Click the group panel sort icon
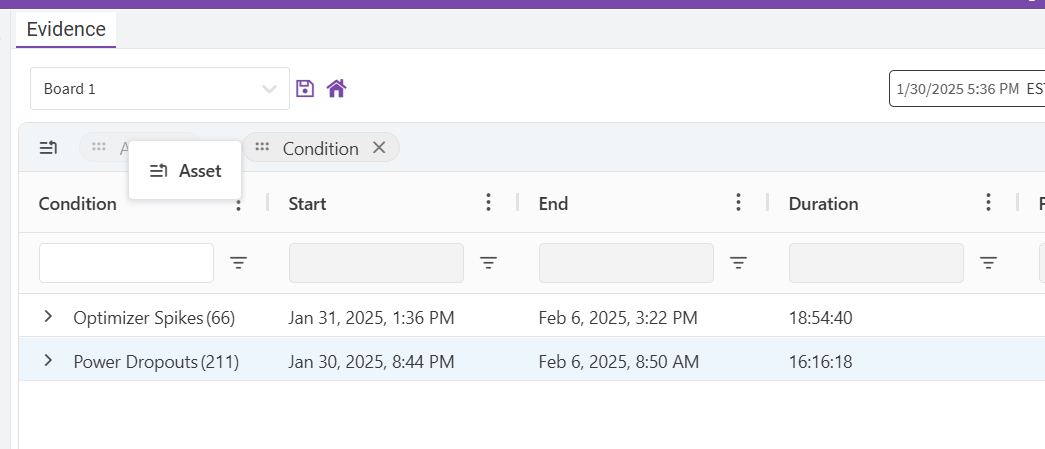Viewport: 1045px width, 449px height. (x=48, y=148)
